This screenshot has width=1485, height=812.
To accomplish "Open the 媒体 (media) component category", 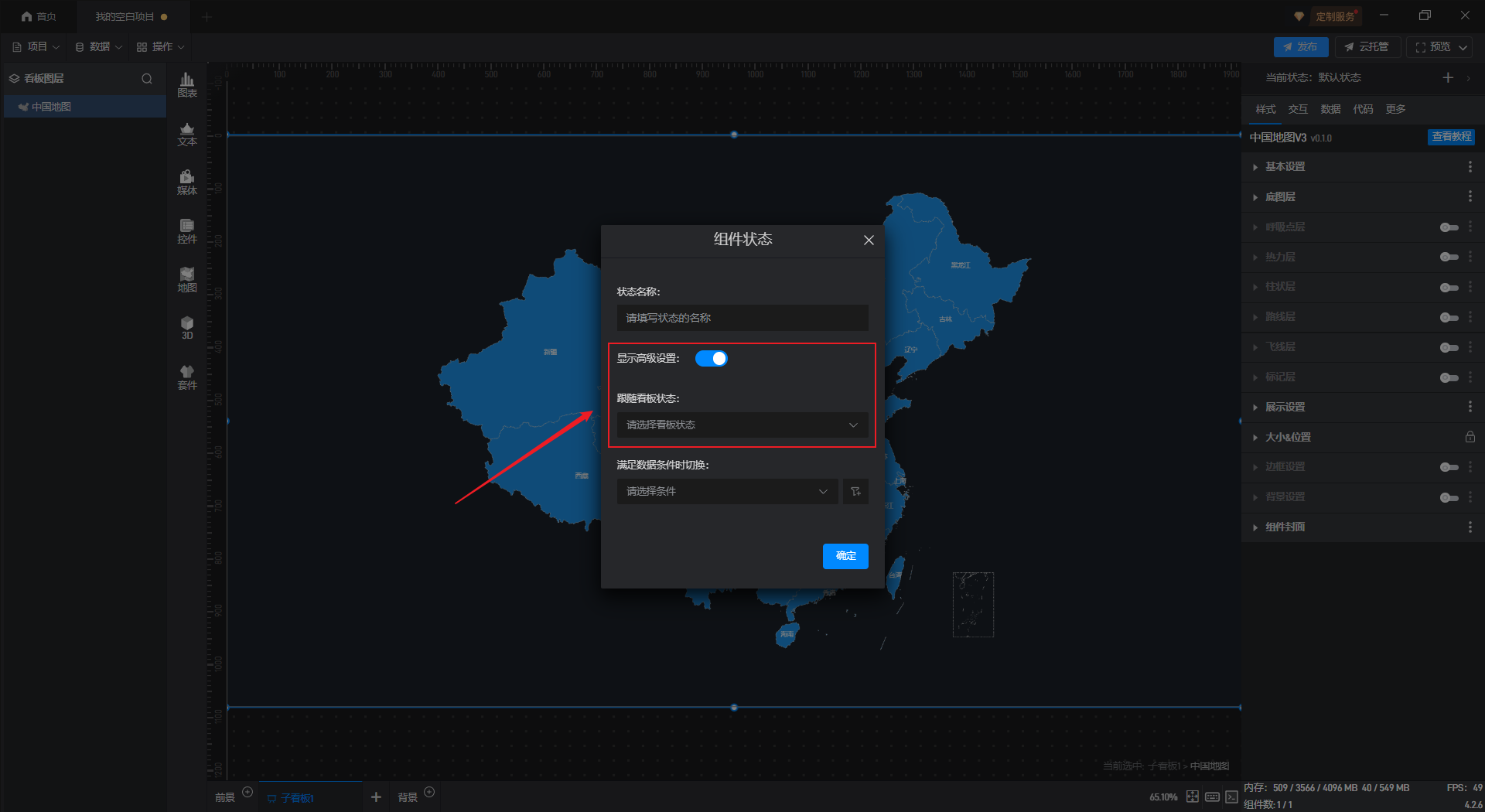I will 187,183.
